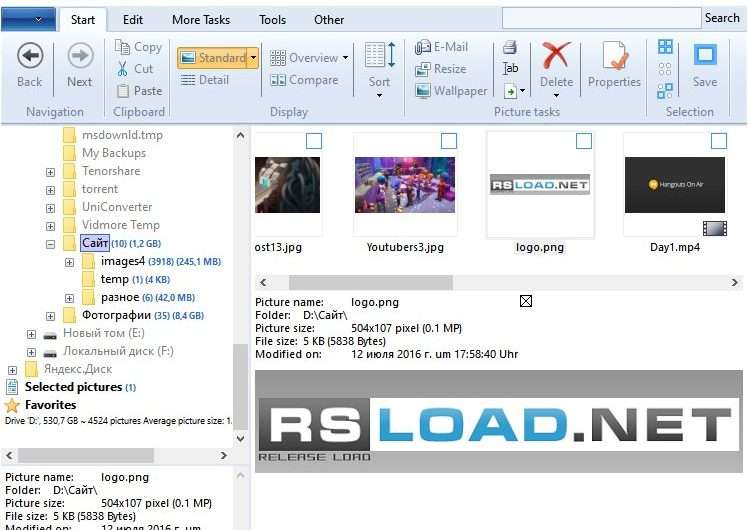Open the Tools tab
Screen dimensions: 748x530
[272, 20]
